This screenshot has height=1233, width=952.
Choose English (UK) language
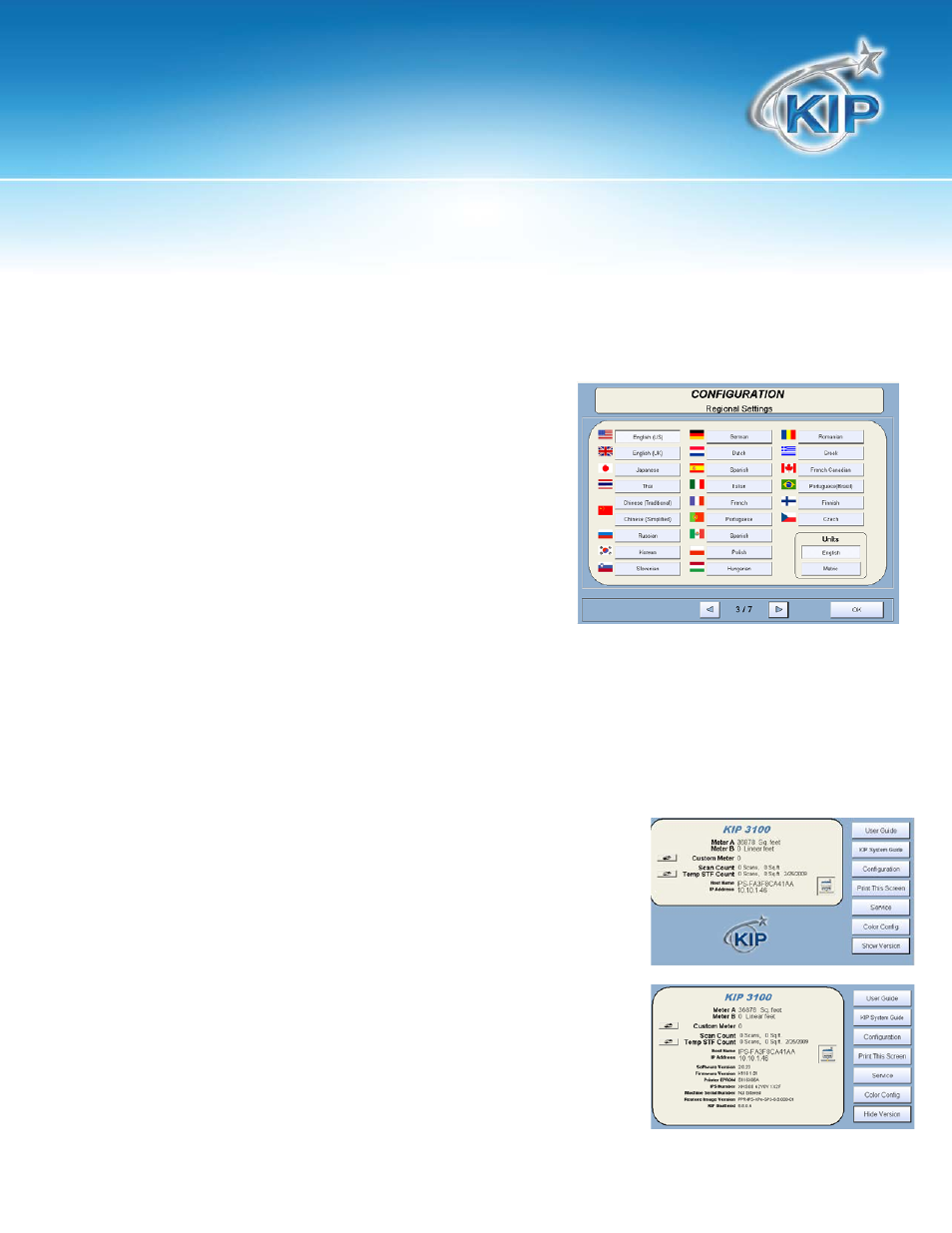648,453
